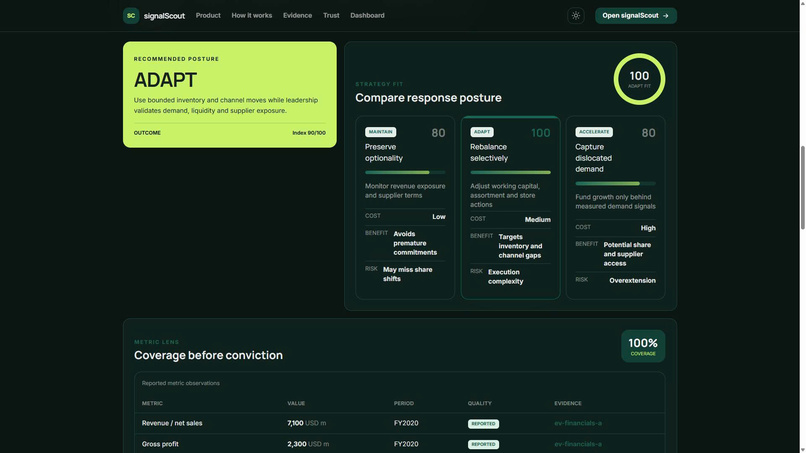Go to How it works section

(x=252, y=15)
